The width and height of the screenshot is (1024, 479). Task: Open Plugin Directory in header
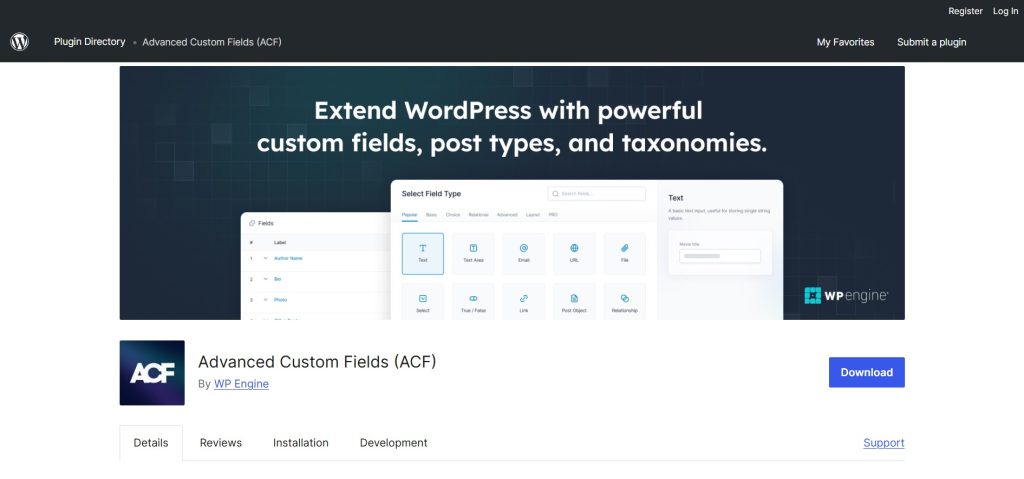[x=90, y=42]
